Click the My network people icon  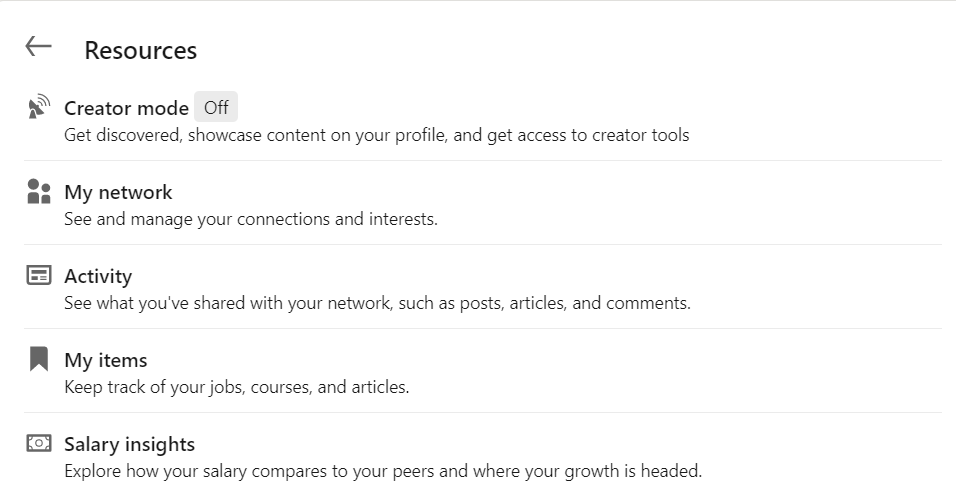point(38,192)
